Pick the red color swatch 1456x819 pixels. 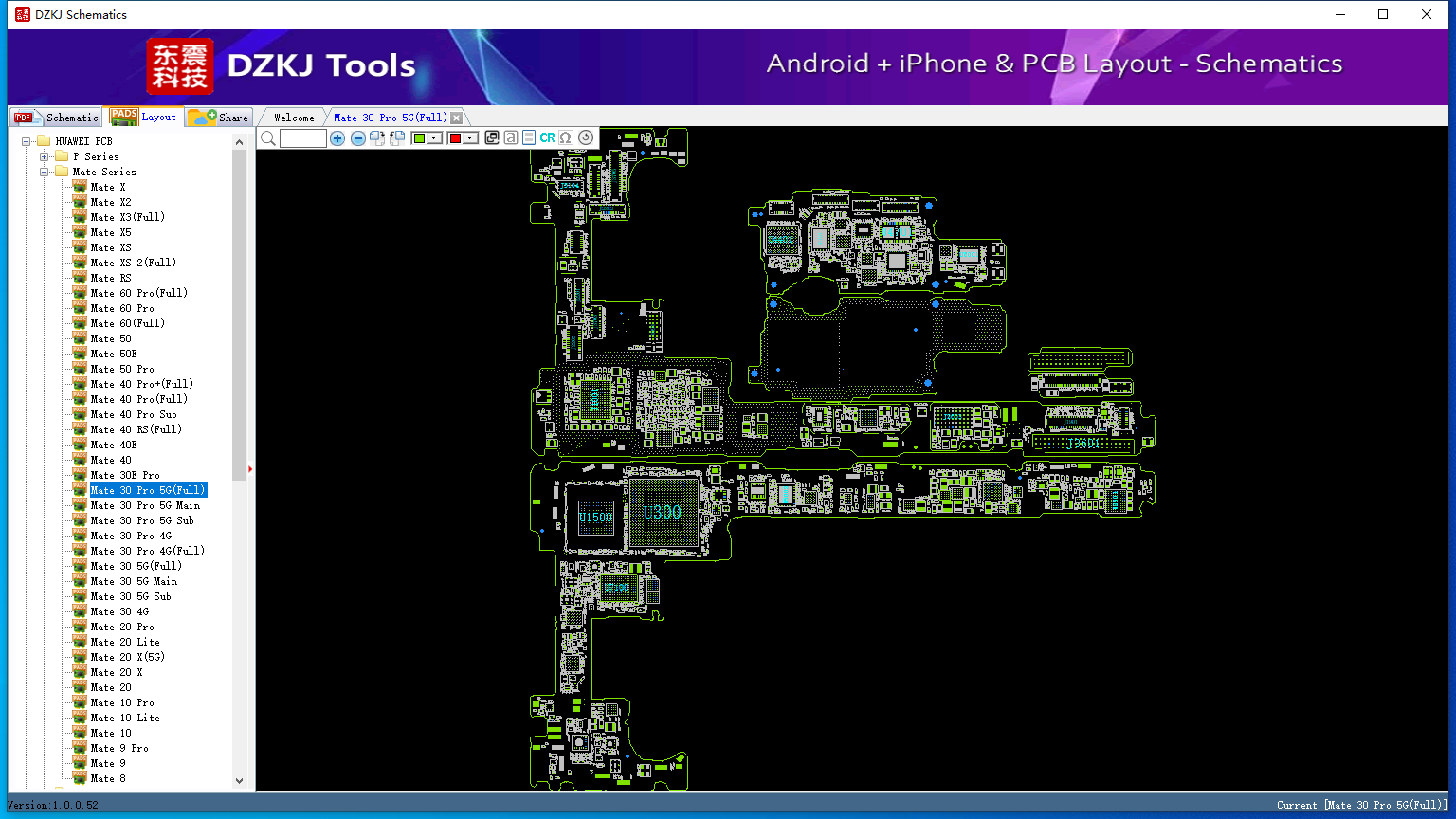pyautogui.click(x=455, y=138)
